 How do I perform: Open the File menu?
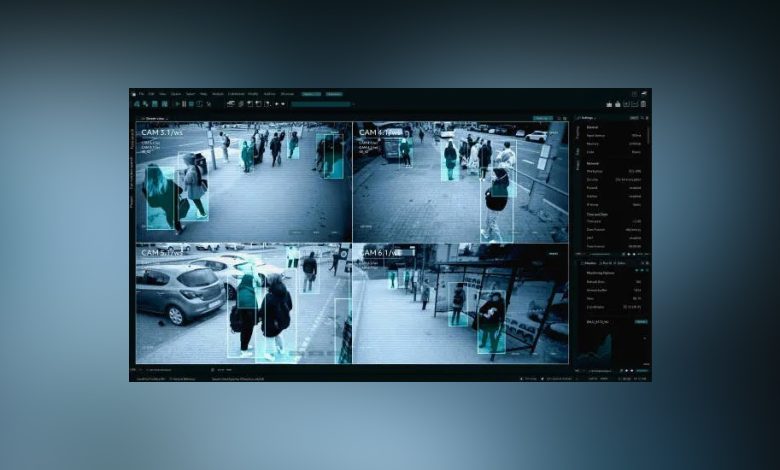coord(141,94)
